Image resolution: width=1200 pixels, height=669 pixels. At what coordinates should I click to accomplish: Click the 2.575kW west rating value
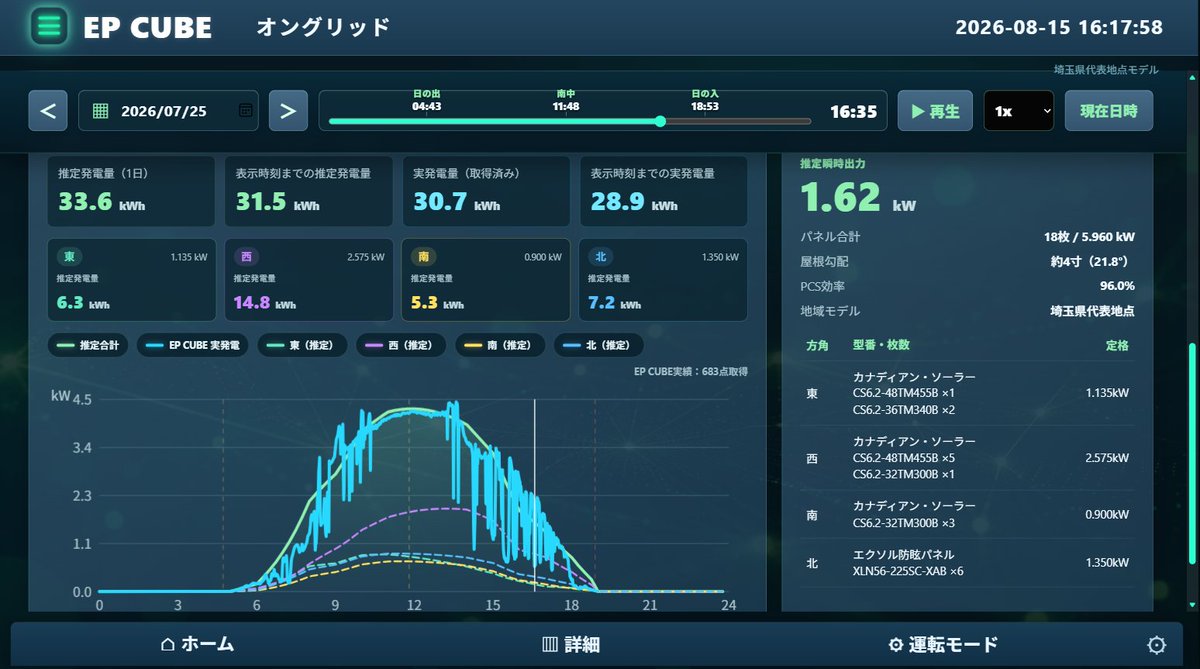1107,458
